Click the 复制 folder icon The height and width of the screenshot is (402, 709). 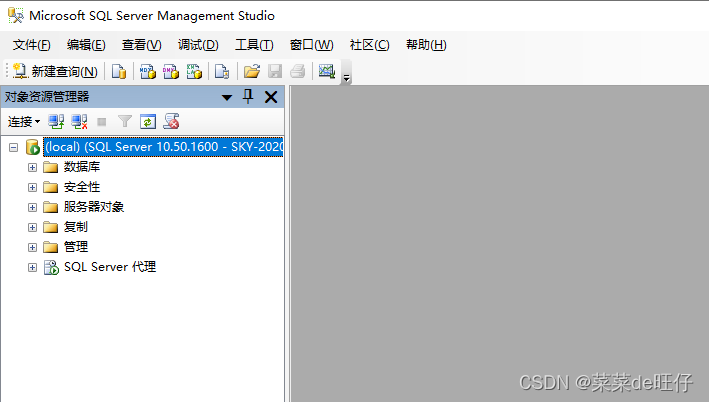coord(51,227)
